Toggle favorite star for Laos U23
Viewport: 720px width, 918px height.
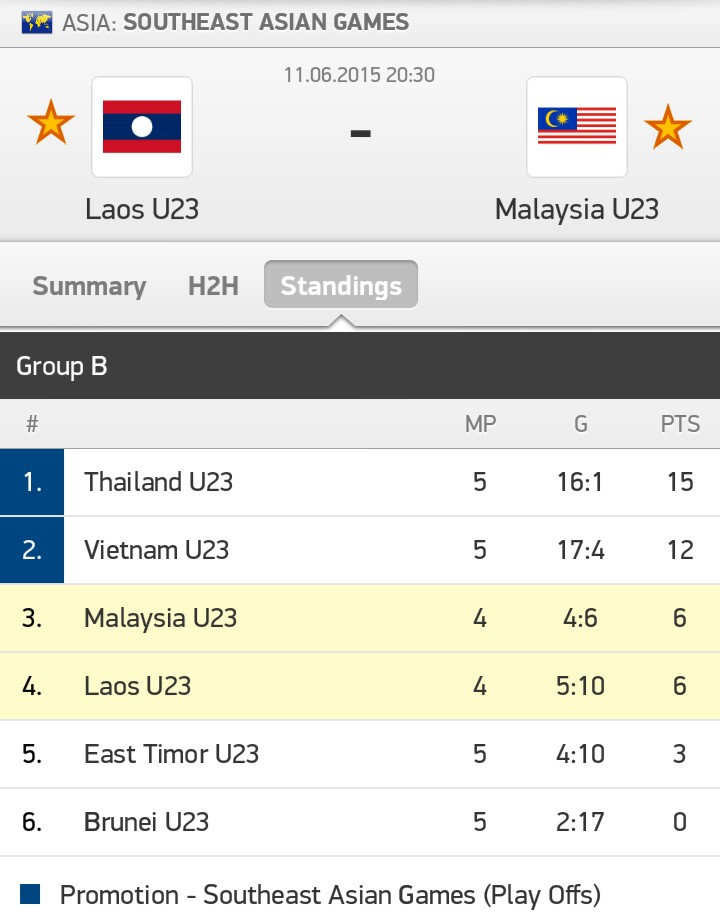click(x=51, y=125)
